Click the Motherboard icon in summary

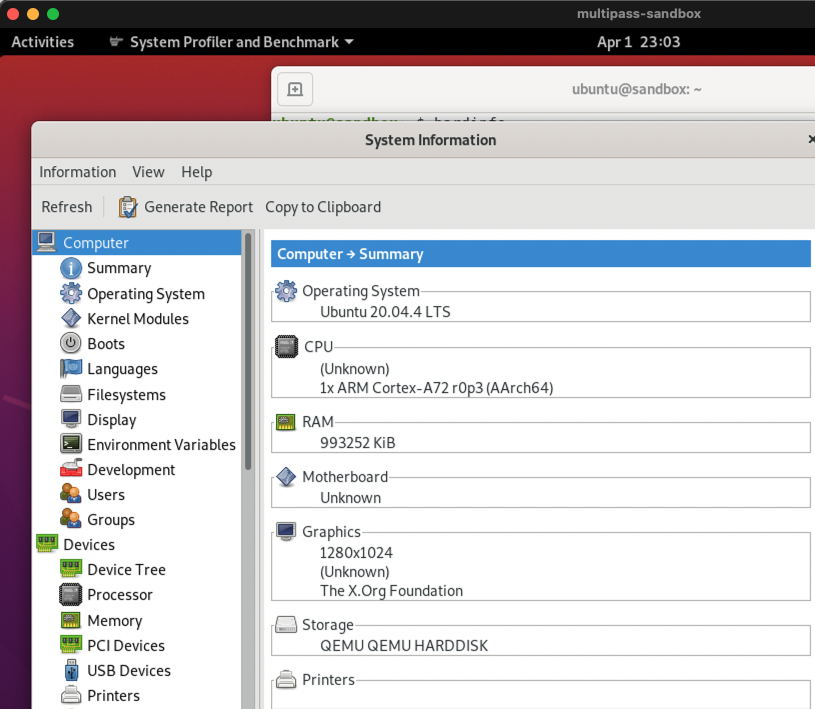286,477
